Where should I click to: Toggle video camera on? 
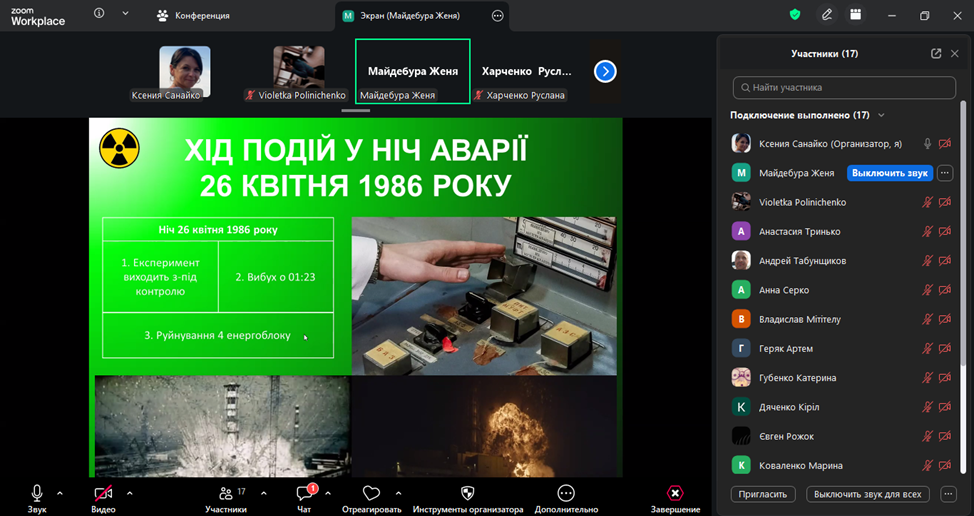pyautogui.click(x=103, y=493)
